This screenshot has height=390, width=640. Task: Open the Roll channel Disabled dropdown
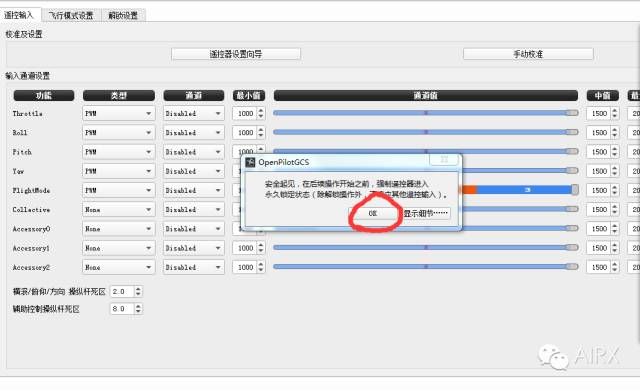click(x=193, y=133)
